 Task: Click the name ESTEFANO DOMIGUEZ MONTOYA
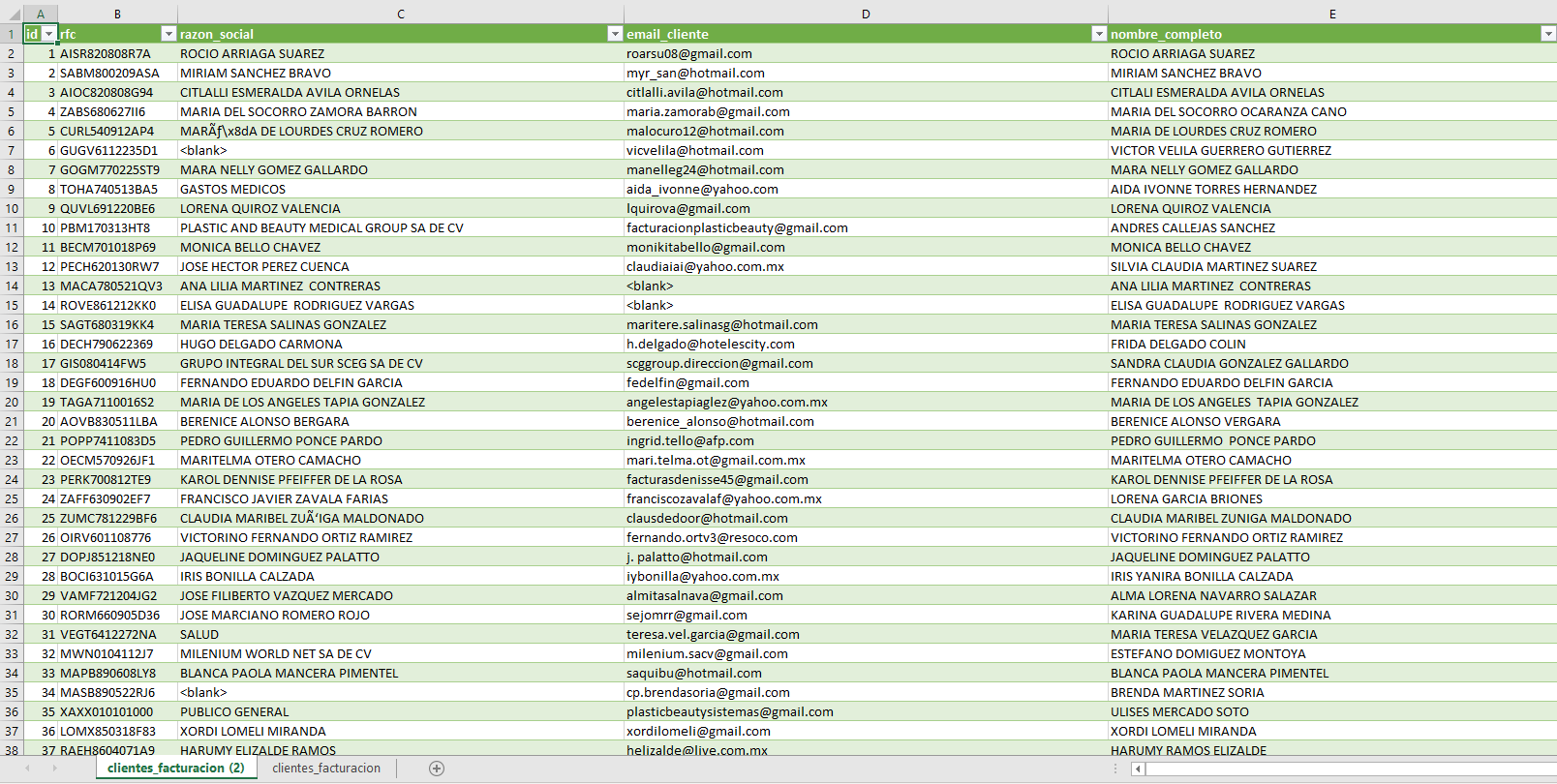point(1332,653)
